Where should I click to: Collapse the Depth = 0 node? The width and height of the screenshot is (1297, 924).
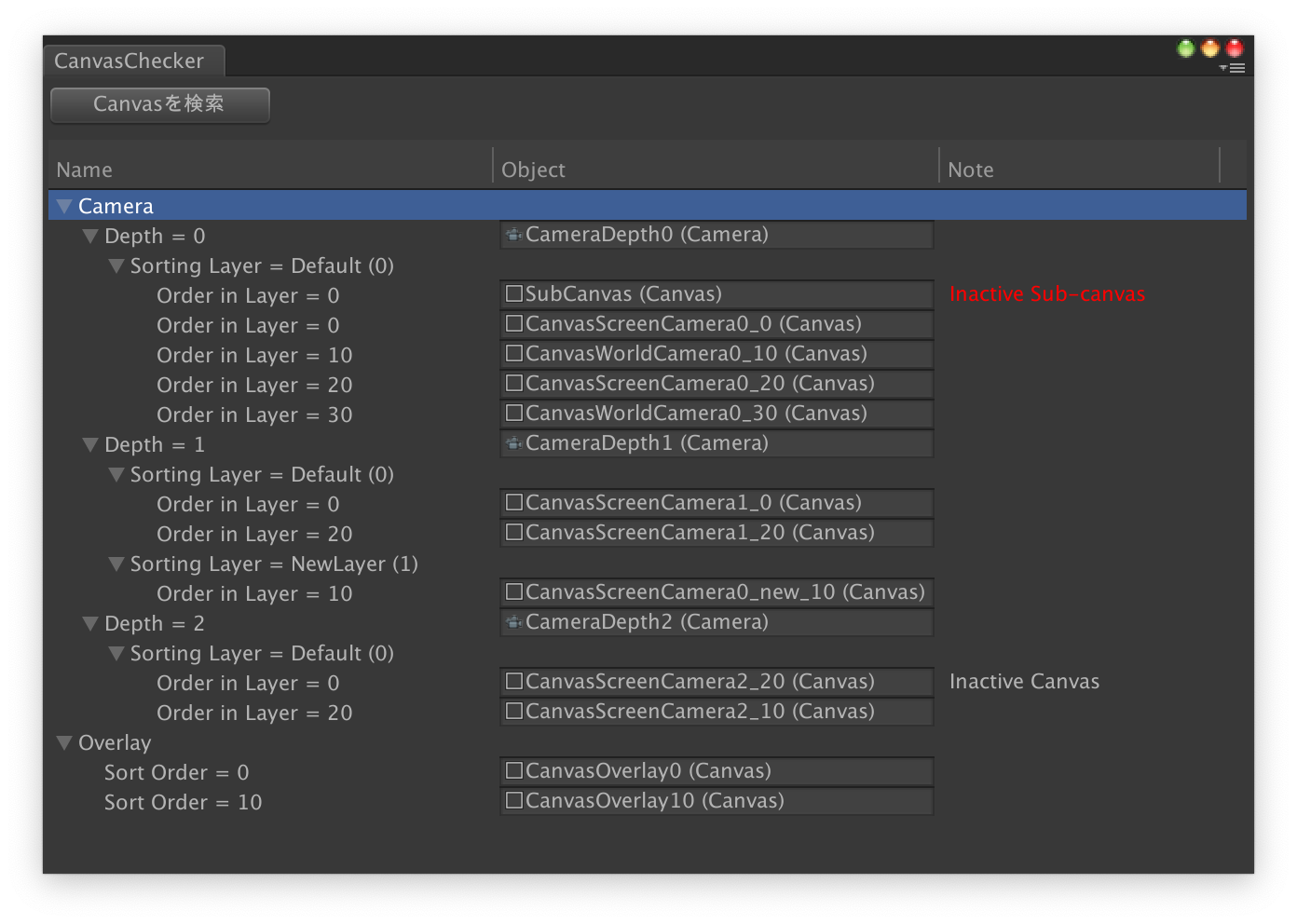click(x=90, y=236)
